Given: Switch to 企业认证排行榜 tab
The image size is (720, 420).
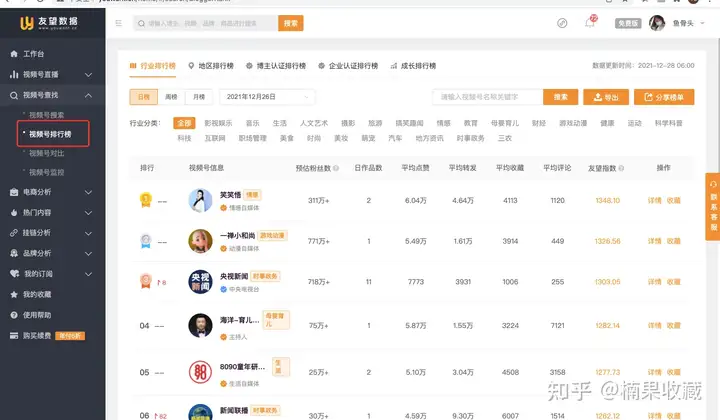Looking at the screenshot, I should [x=348, y=66].
